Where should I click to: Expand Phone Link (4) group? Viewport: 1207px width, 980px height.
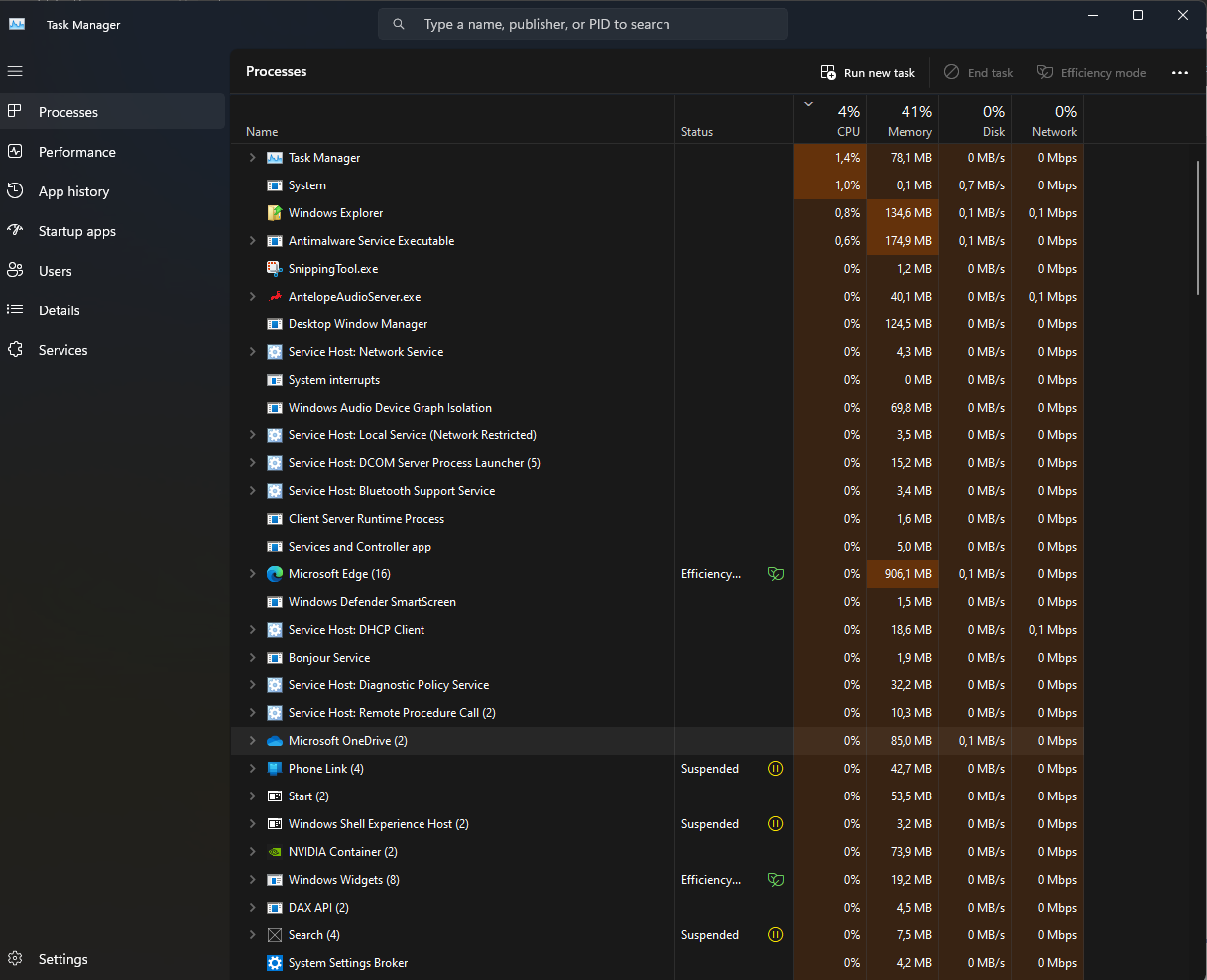(x=252, y=769)
